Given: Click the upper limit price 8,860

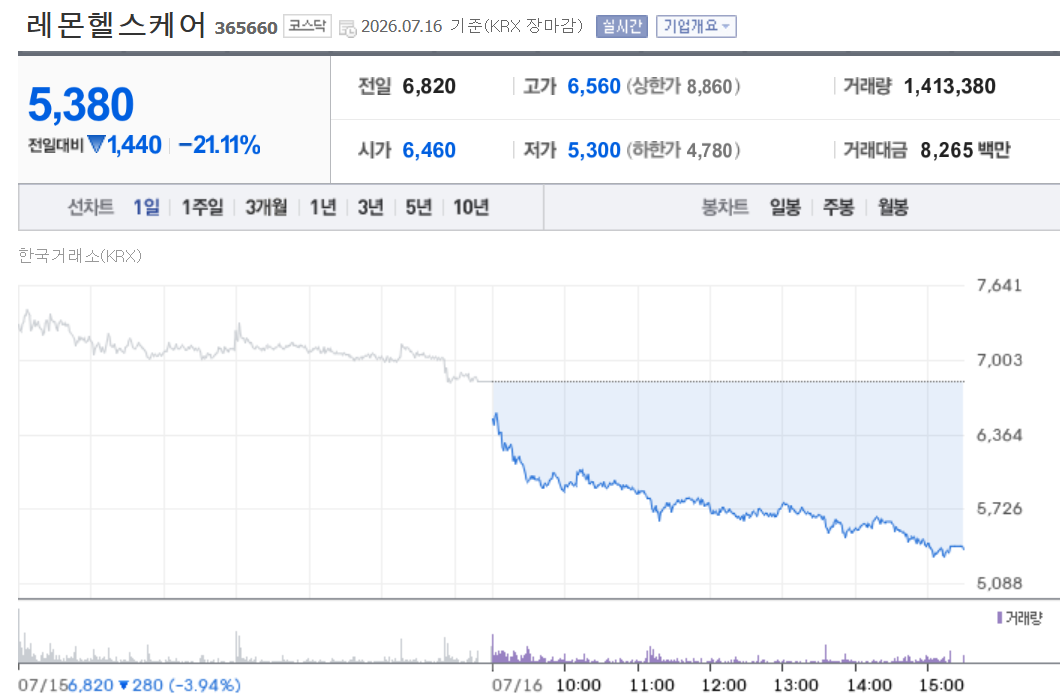Looking at the screenshot, I should pyautogui.click(x=709, y=87).
